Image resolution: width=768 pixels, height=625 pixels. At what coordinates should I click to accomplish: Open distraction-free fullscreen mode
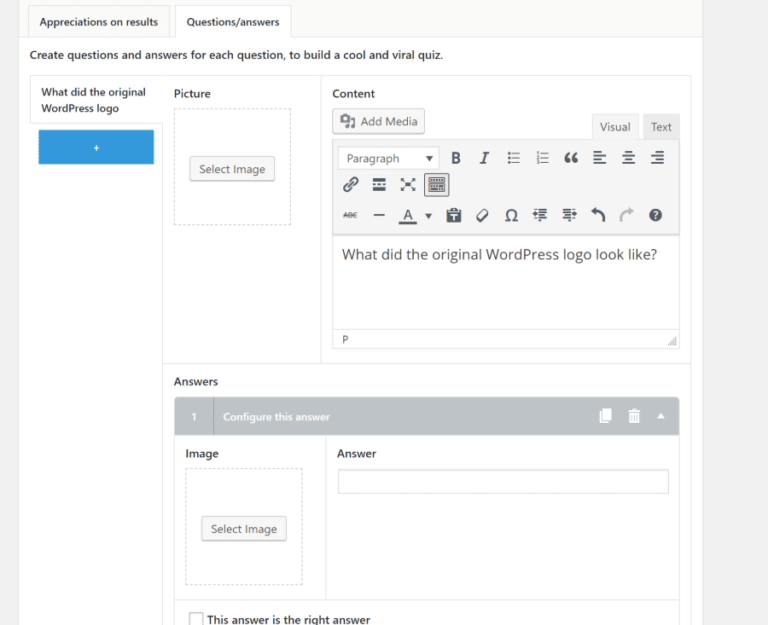(x=408, y=185)
